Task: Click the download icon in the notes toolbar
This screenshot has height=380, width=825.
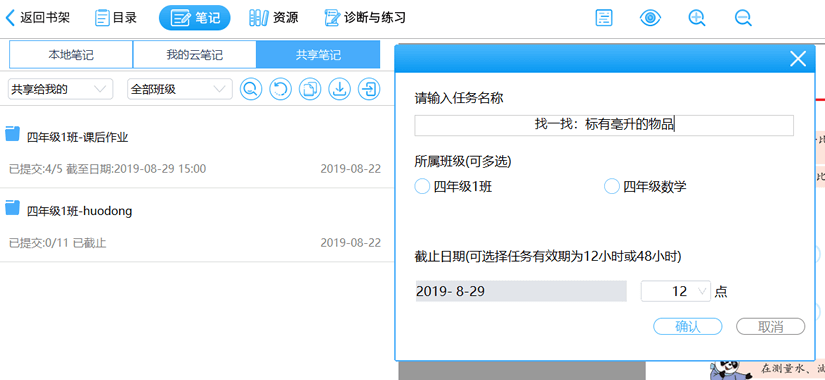Action: (x=339, y=89)
